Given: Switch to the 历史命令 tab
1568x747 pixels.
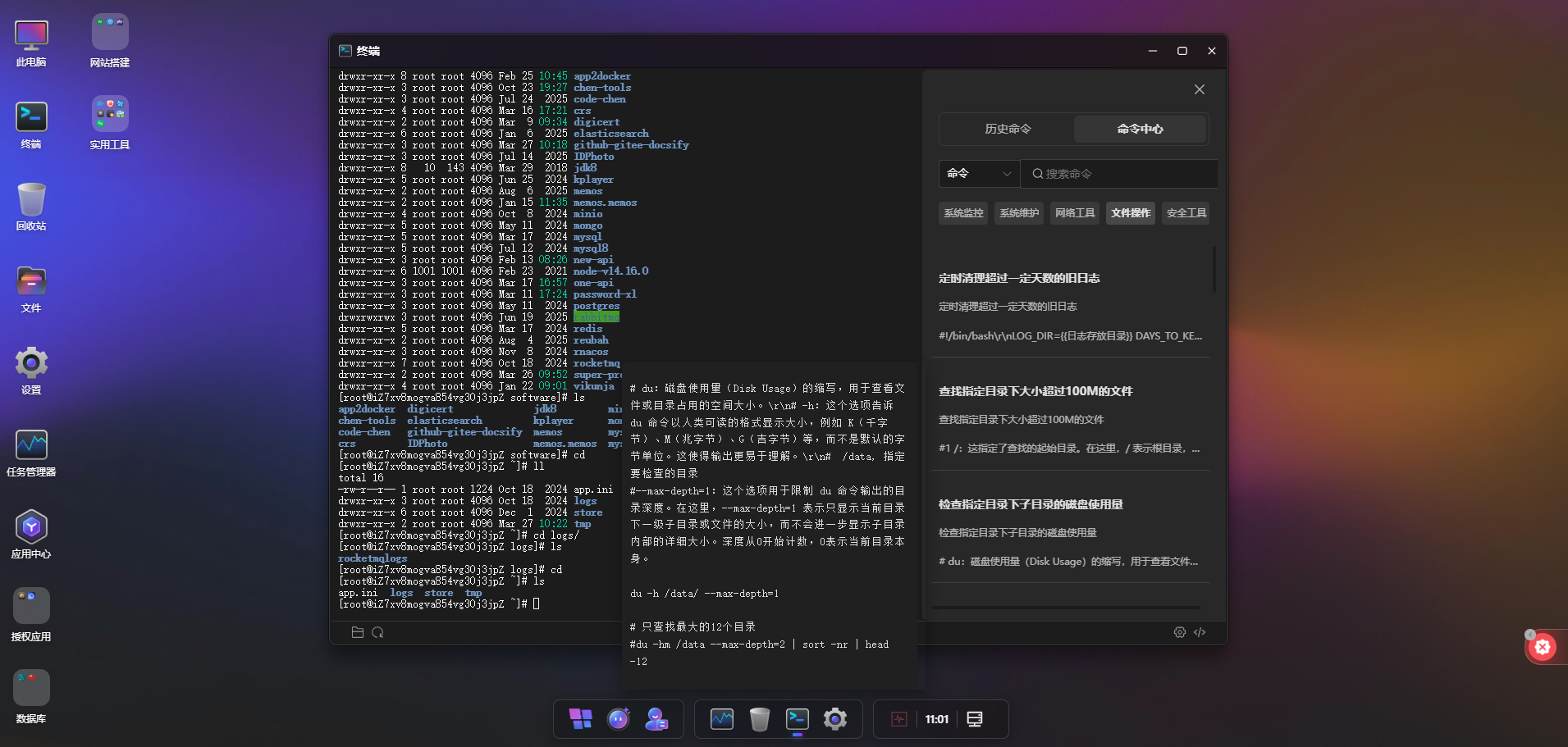Looking at the screenshot, I should coord(1008,129).
